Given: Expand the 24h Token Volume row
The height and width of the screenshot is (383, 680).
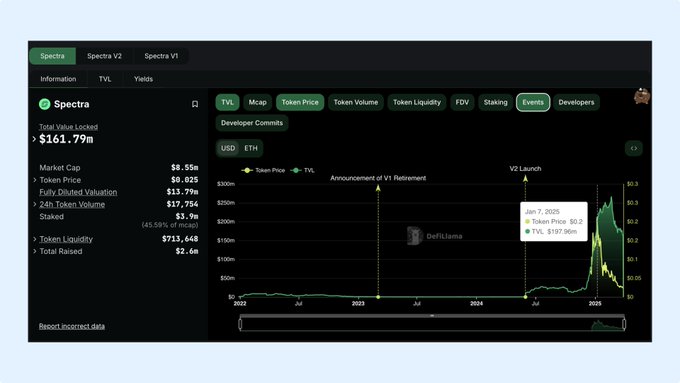Looking at the screenshot, I should click(35, 204).
